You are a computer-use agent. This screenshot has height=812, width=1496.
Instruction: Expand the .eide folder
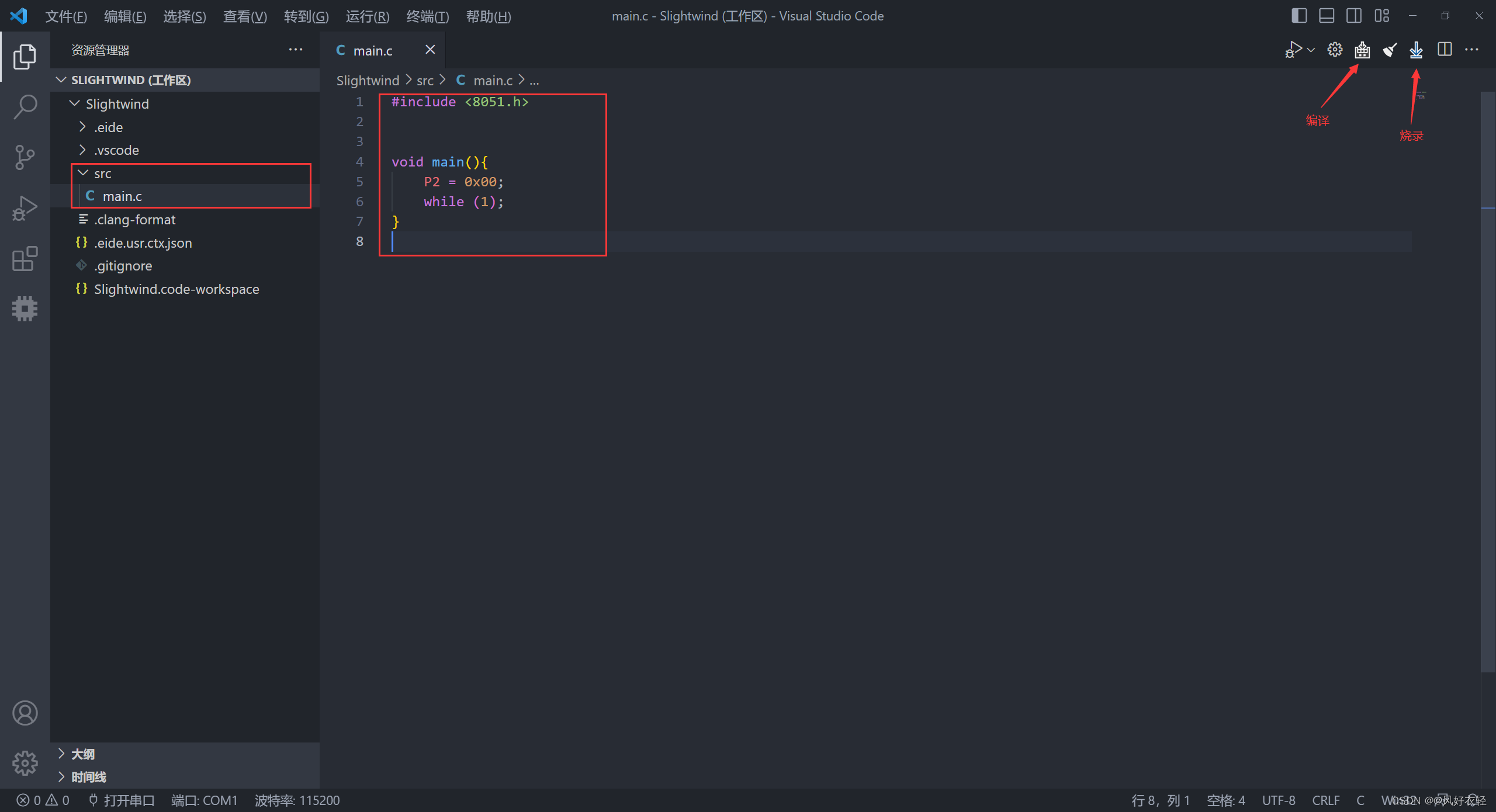click(x=185, y=127)
